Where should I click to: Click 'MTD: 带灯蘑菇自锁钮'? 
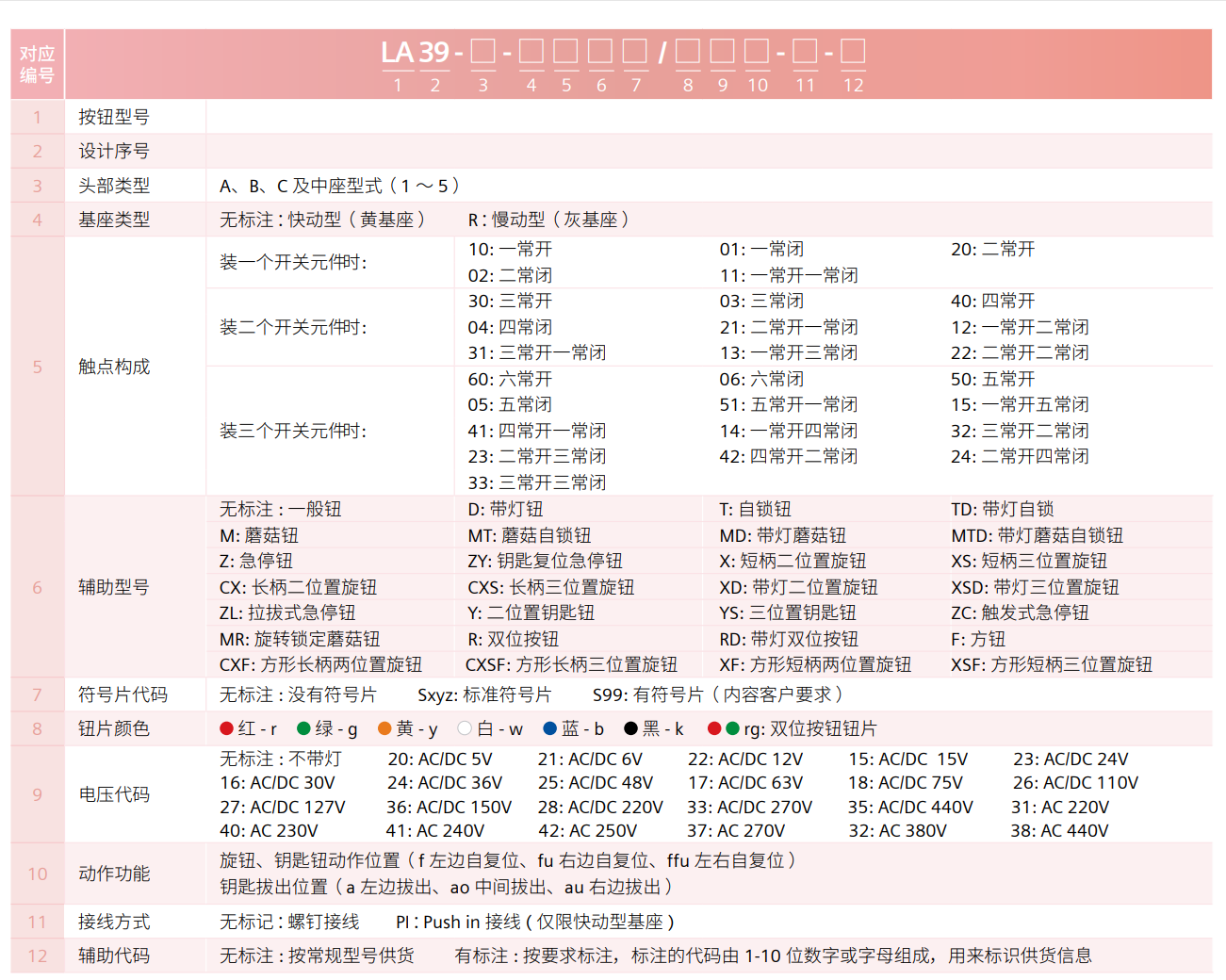tap(1037, 535)
